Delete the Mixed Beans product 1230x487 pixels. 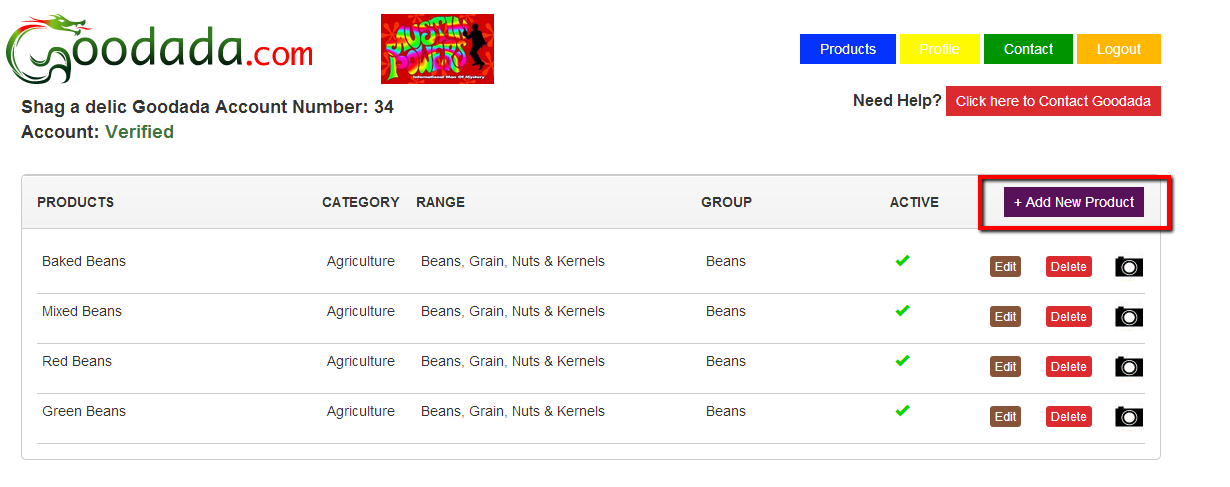[1068, 317]
